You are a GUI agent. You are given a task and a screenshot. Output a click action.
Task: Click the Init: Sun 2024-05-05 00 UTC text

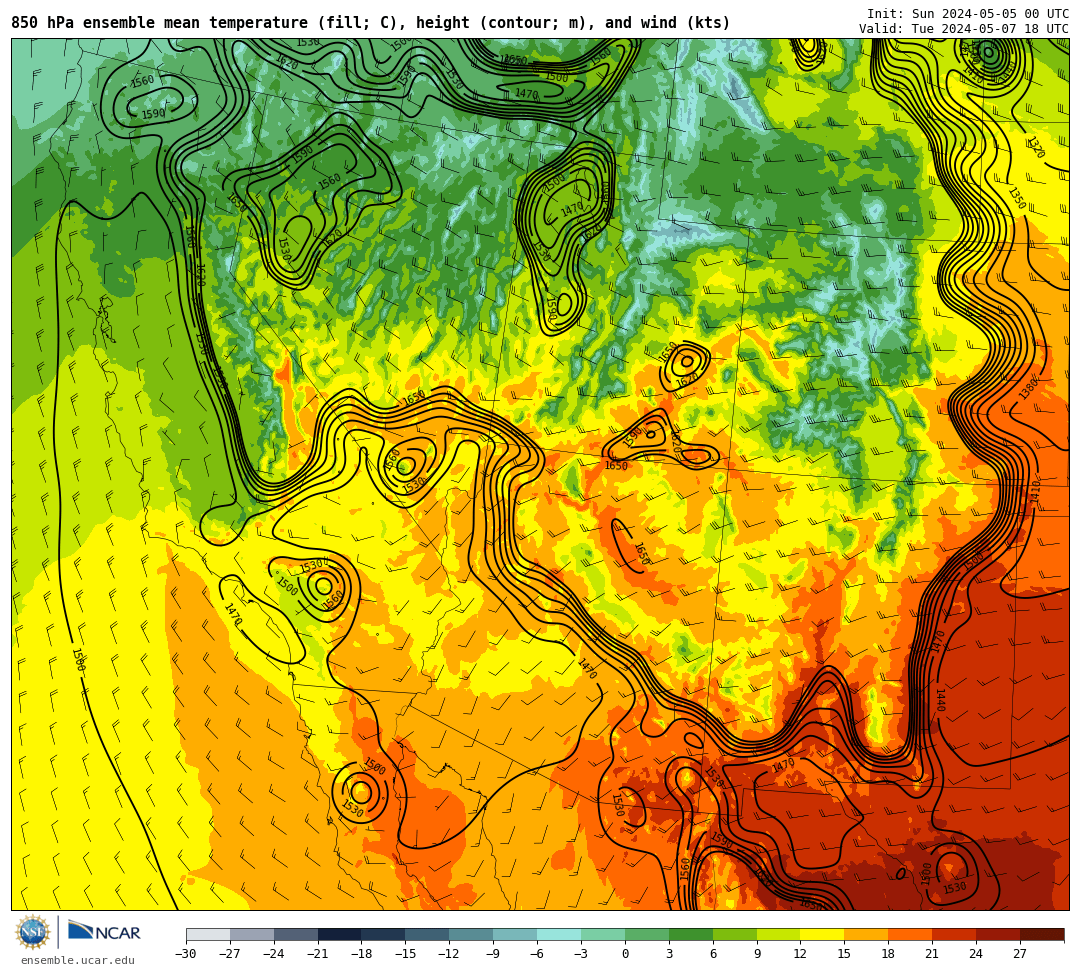[968, 14]
